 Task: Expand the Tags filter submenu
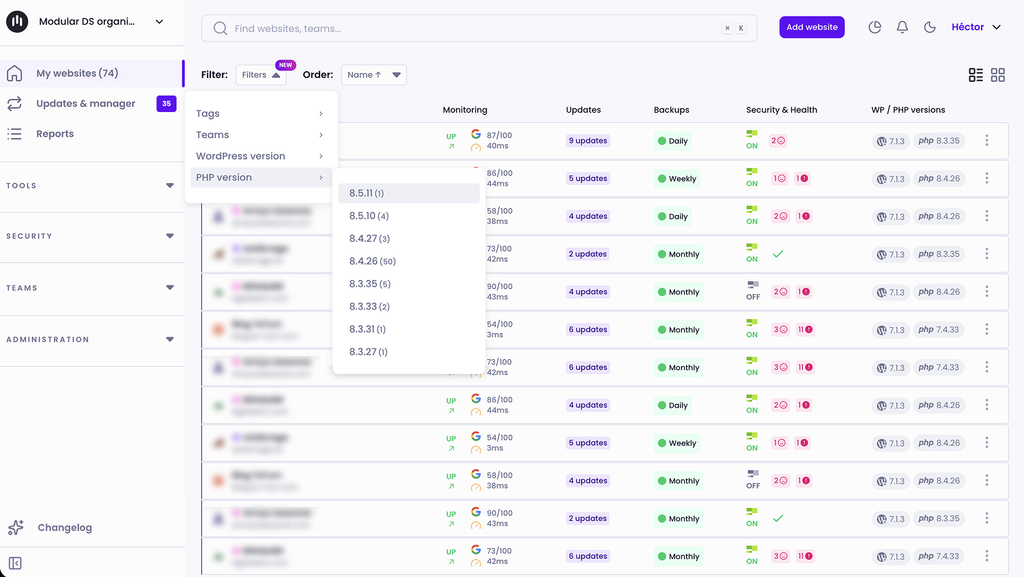coord(261,114)
